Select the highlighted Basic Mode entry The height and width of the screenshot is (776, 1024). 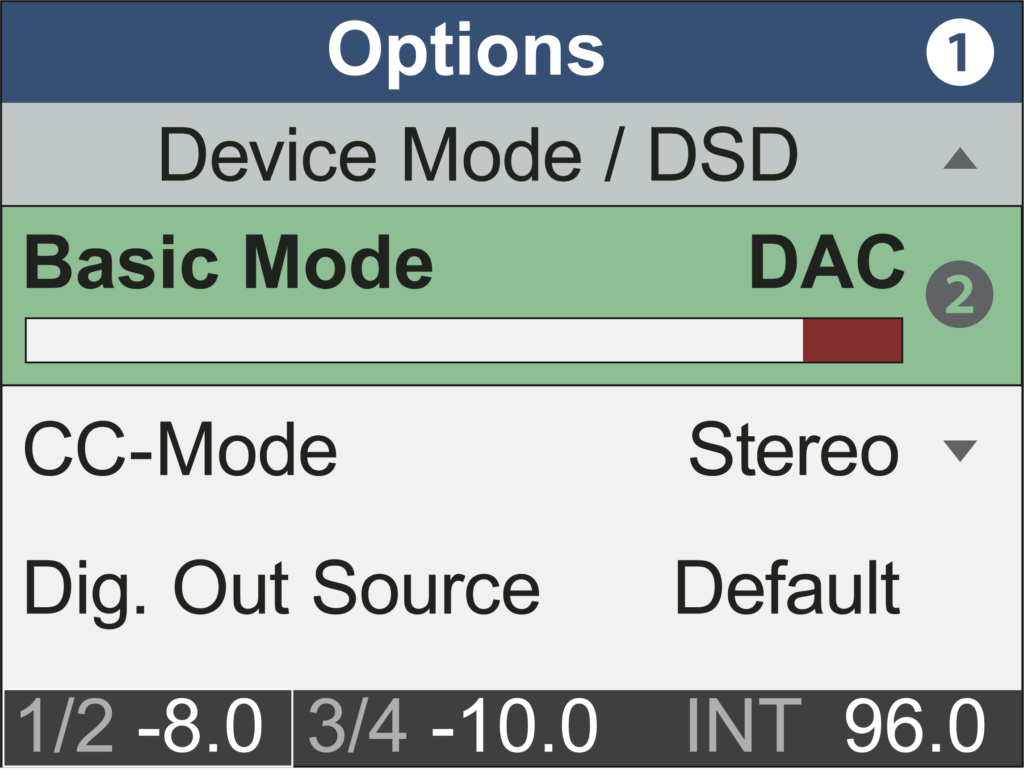(x=228, y=258)
